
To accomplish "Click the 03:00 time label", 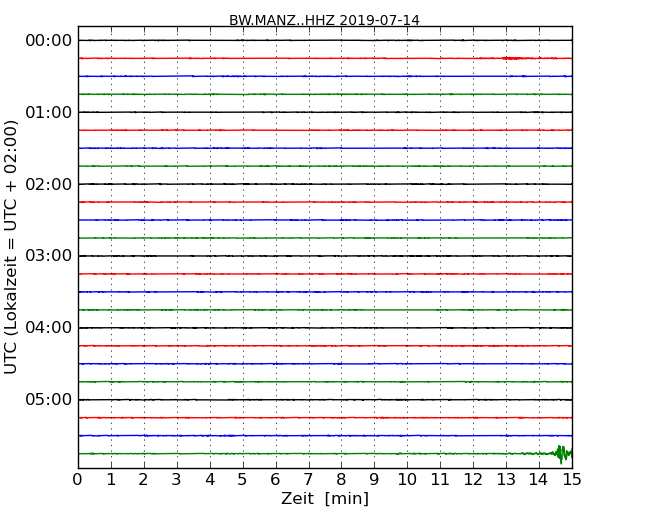I will click(x=49, y=255).
